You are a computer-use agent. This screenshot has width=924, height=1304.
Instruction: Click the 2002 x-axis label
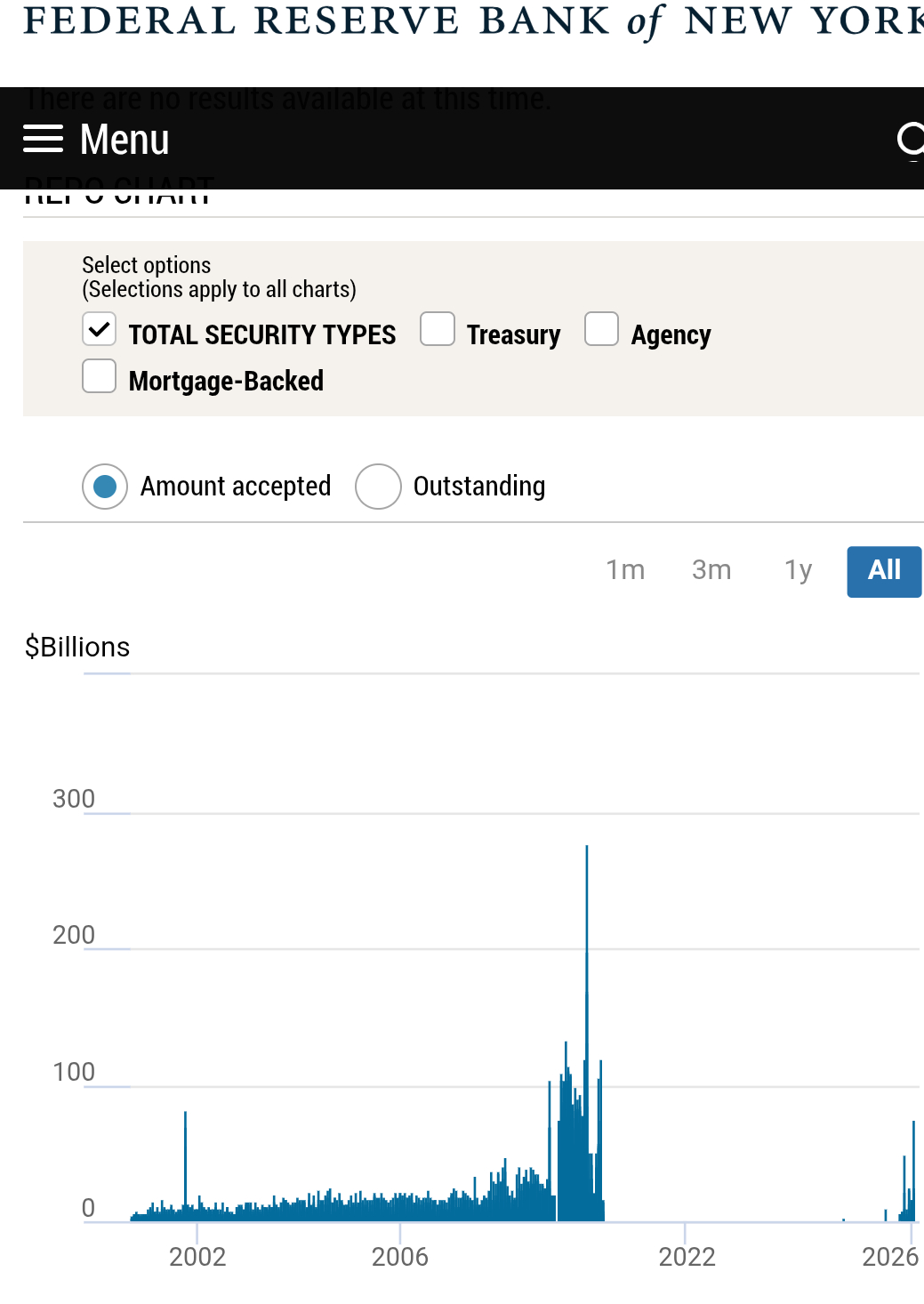click(x=197, y=1257)
